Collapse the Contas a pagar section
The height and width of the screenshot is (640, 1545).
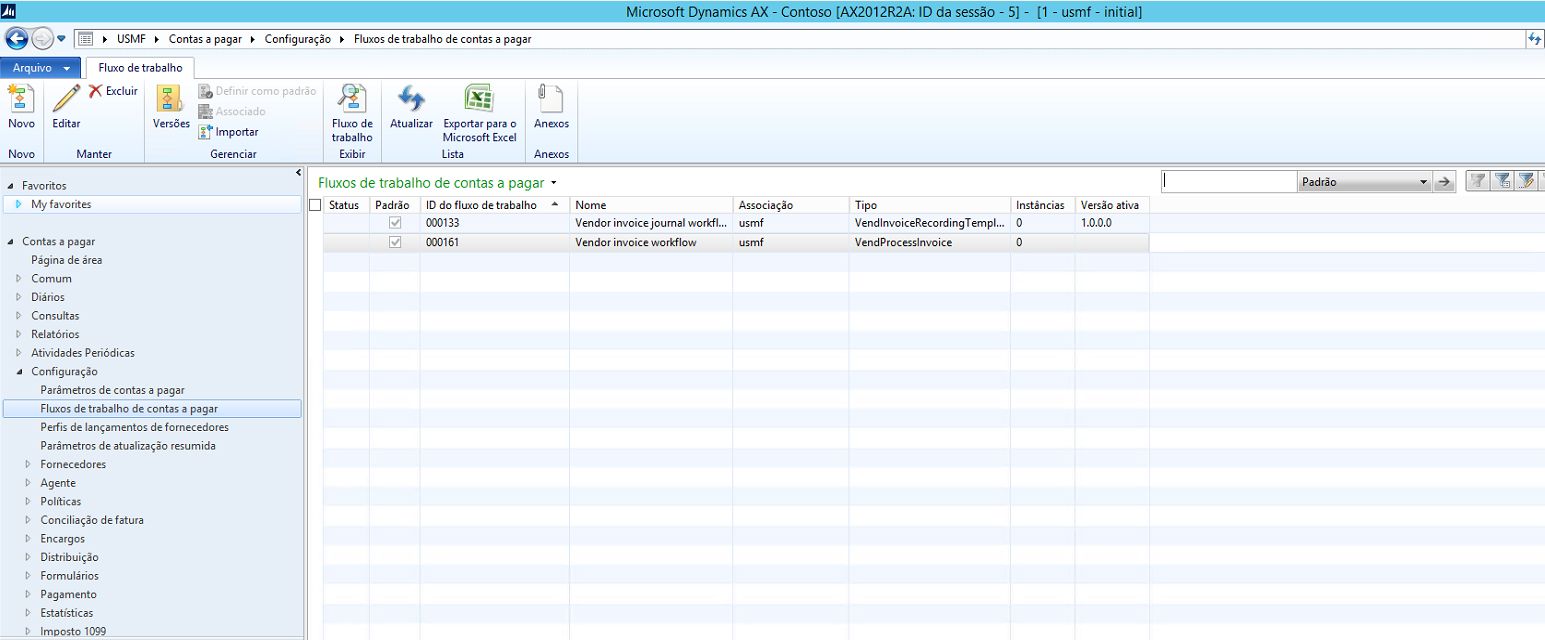10,242
